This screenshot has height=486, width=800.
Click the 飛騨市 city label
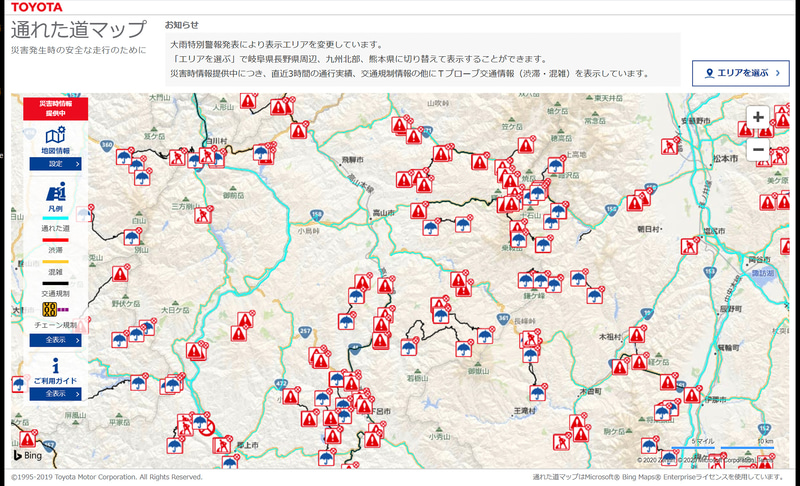tap(353, 160)
